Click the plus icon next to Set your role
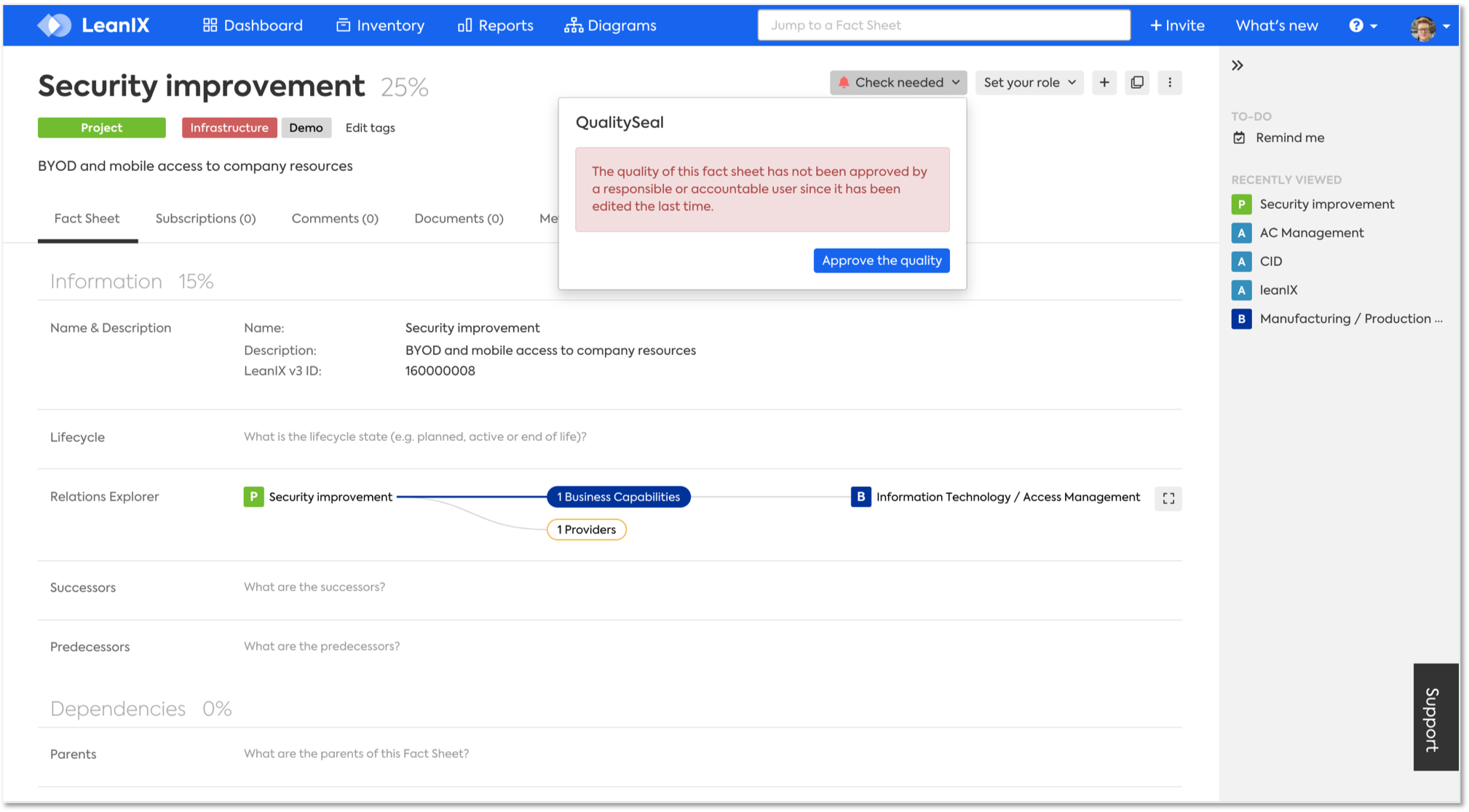This screenshot has width=1469, height=812. click(x=1104, y=83)
